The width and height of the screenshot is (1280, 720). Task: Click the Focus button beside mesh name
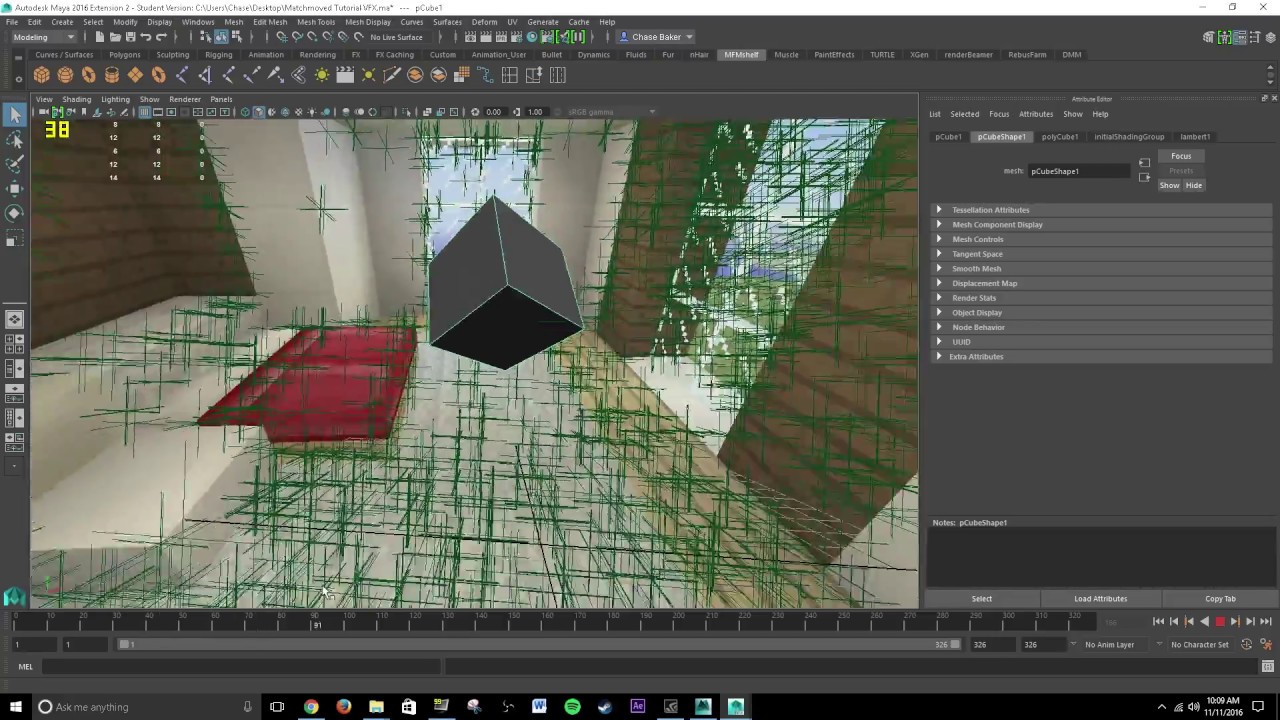pos(1181,156)
